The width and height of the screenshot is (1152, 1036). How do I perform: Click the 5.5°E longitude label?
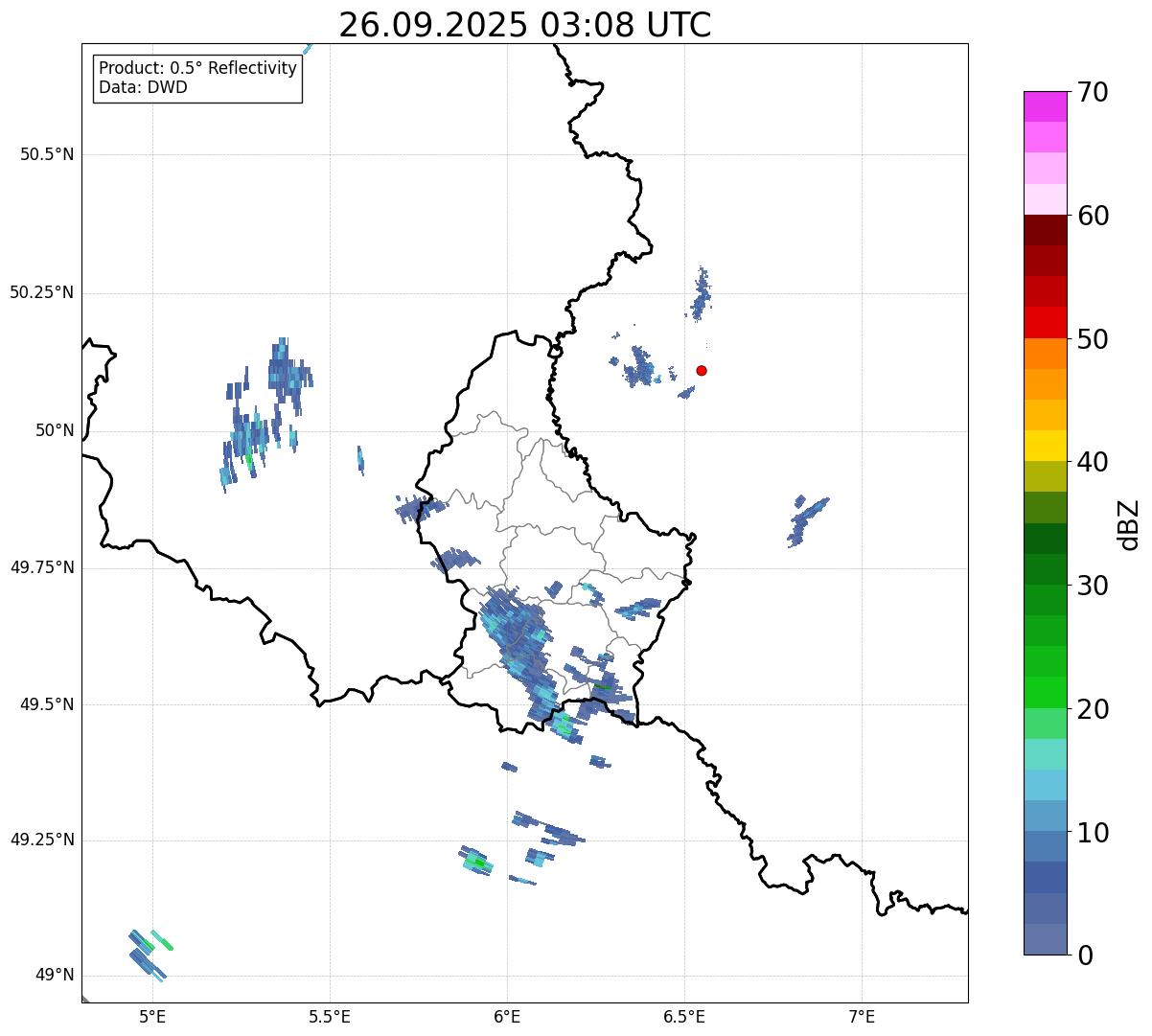(330, 1017)
